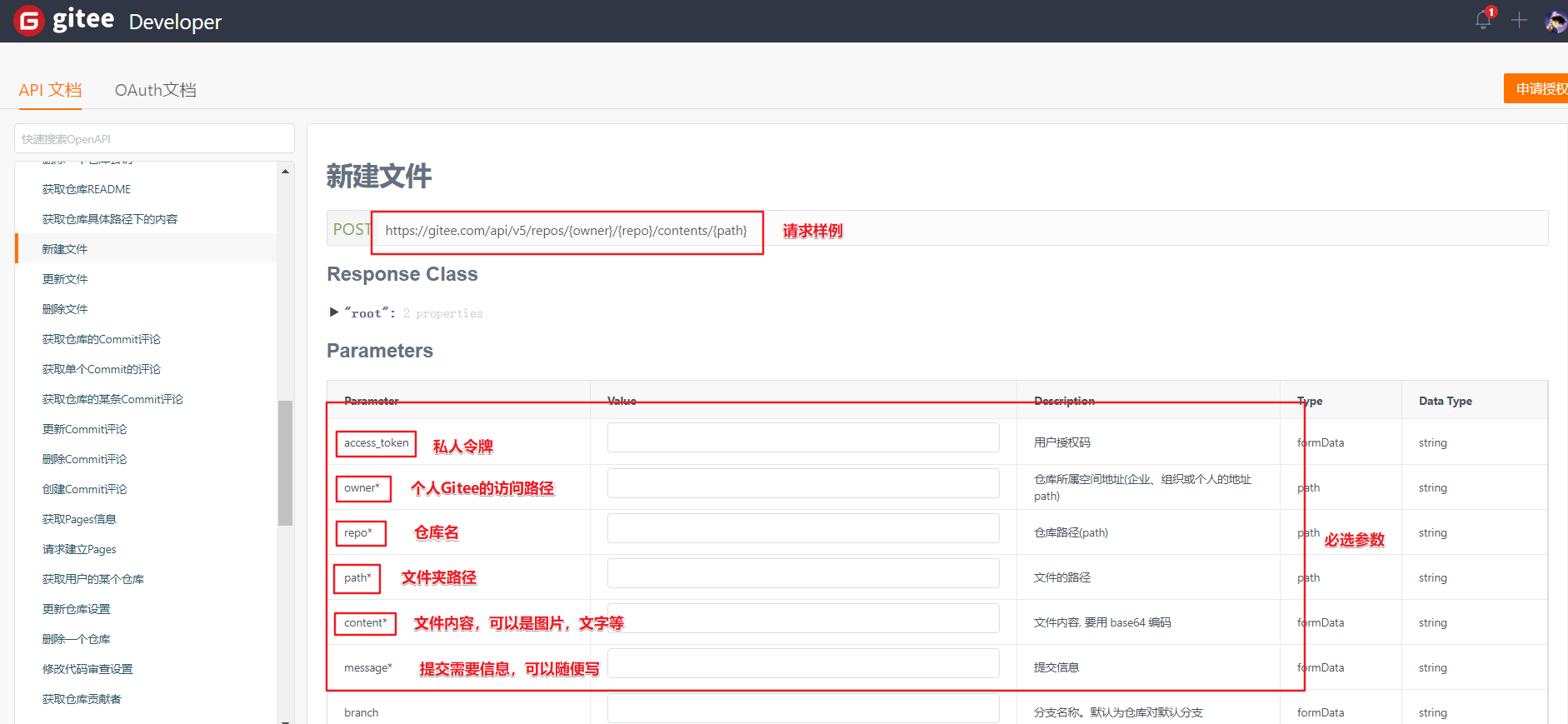Focus the 快速搜索OpenAPI search box
Screen dimensions: 1568x724
[154, 138]
